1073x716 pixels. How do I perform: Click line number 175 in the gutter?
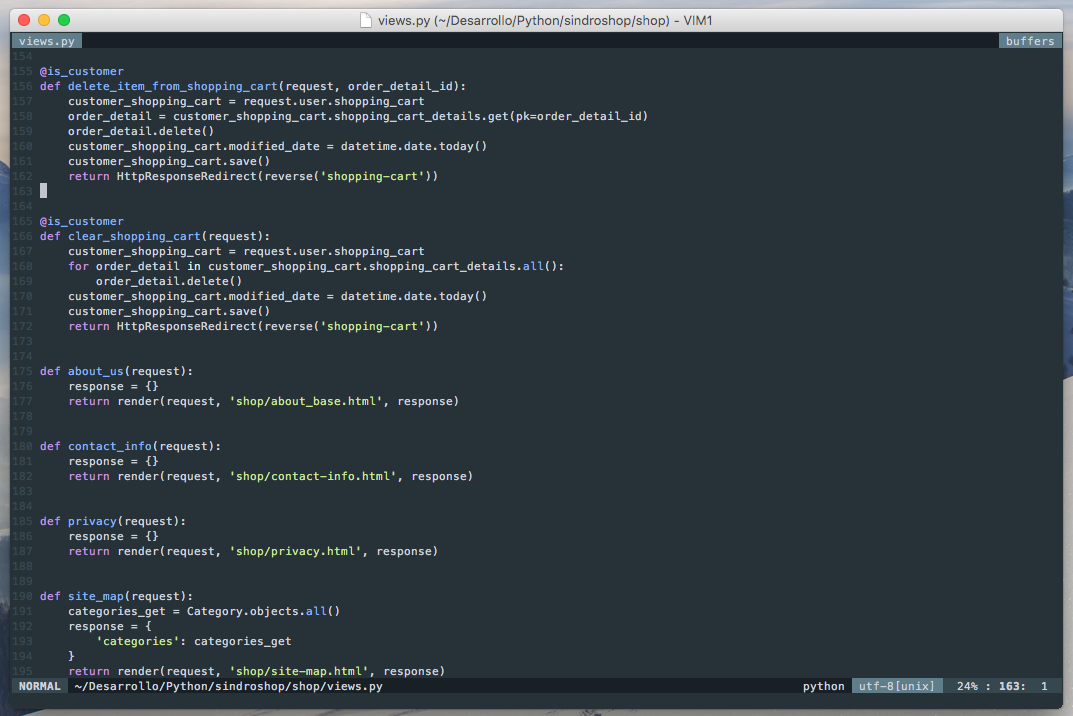coord(22,371)
